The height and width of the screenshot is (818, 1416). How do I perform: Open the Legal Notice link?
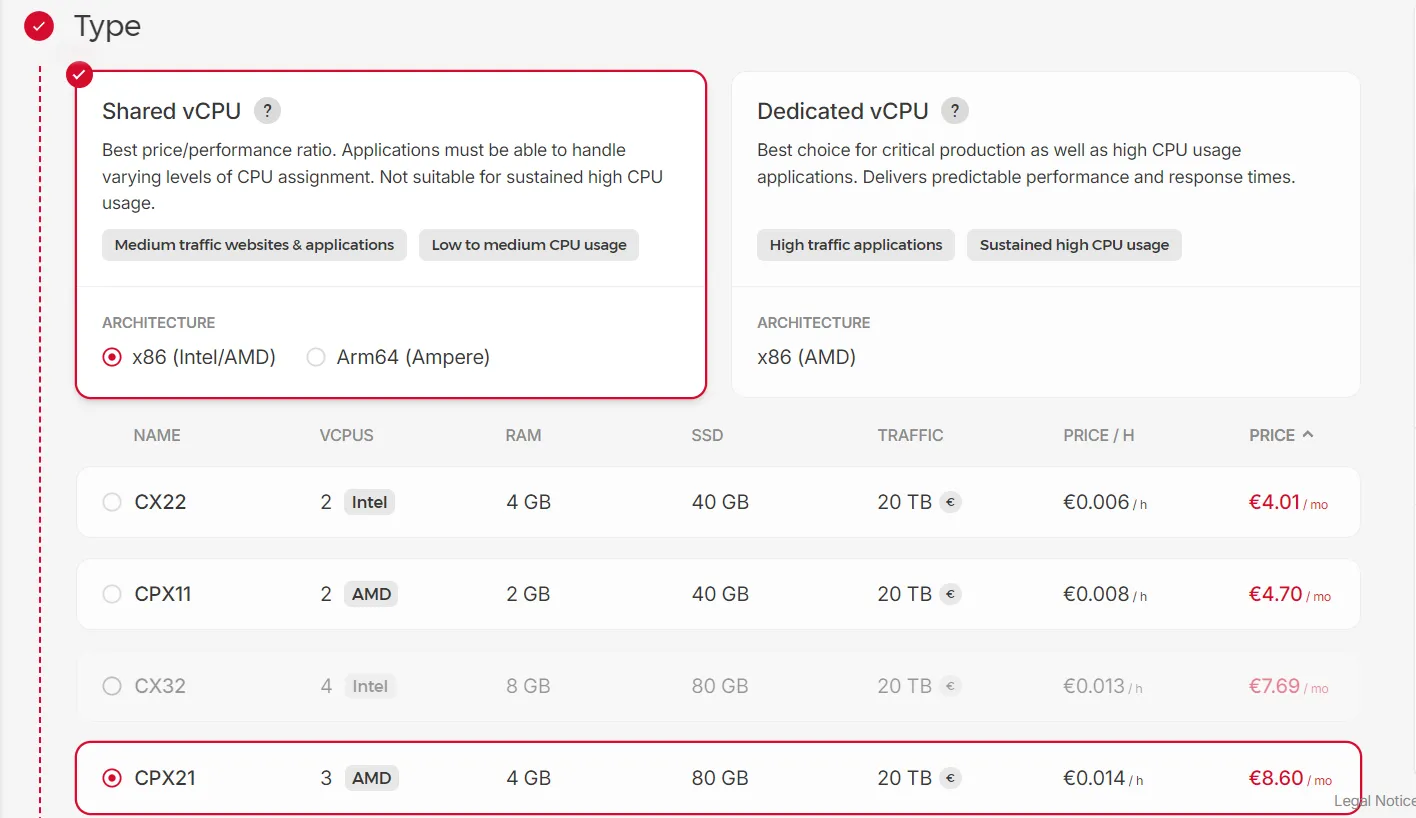coord(1374,801)
